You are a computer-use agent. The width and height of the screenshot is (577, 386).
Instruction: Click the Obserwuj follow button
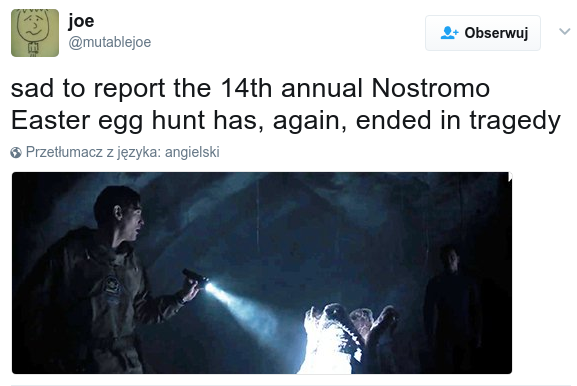pyautogui.click(x=483, y=33)
